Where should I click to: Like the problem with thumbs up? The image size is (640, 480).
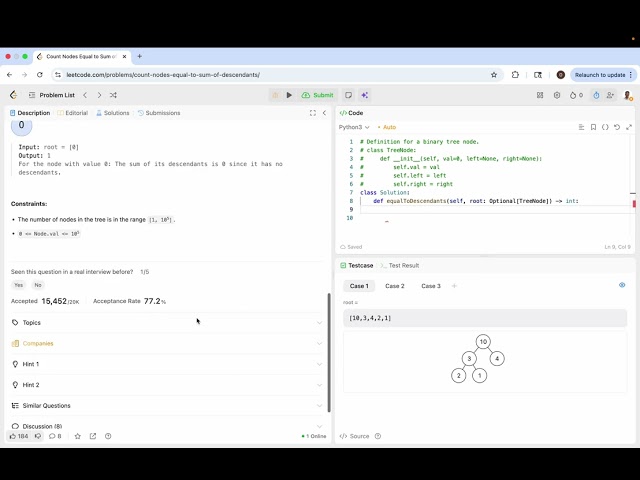[x=19, y=436]
